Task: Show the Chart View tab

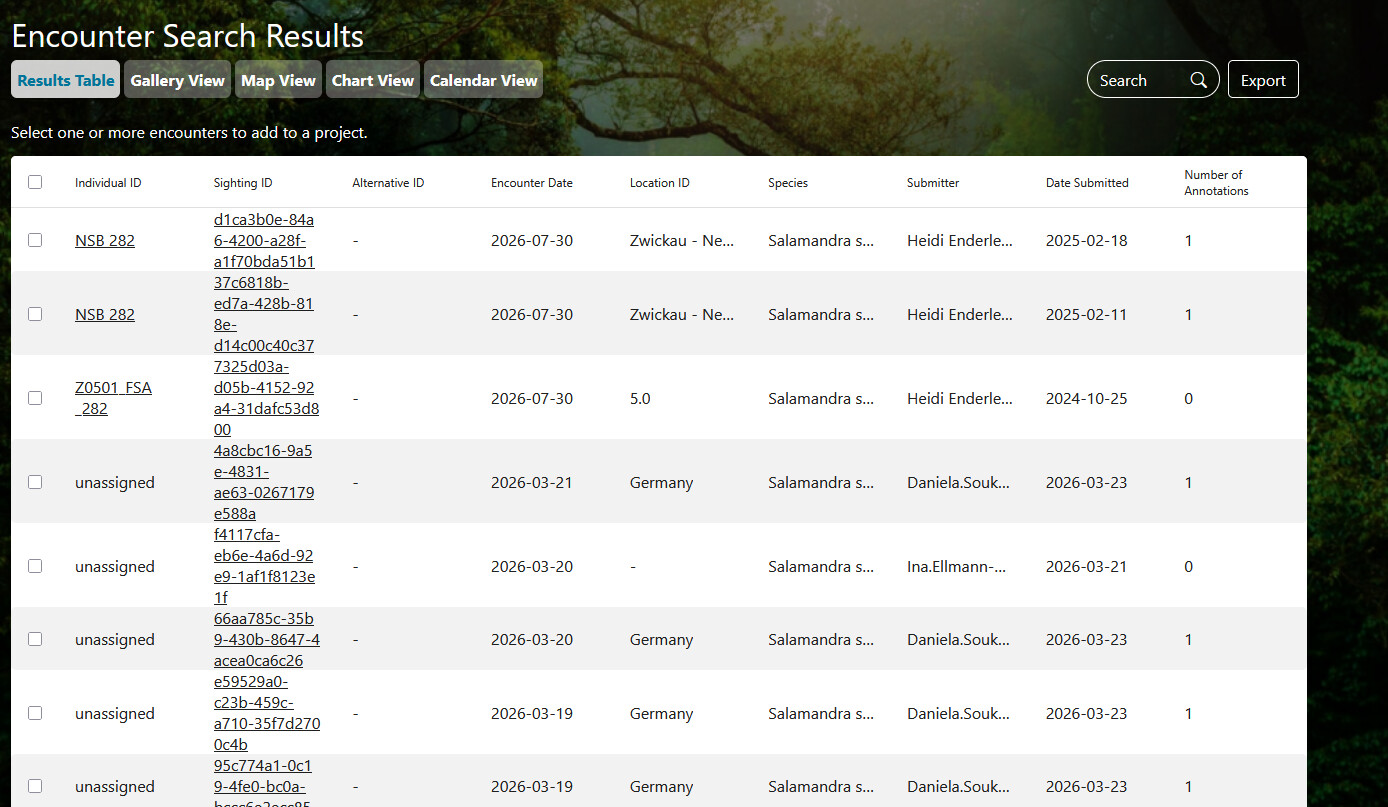Action: 372,80
